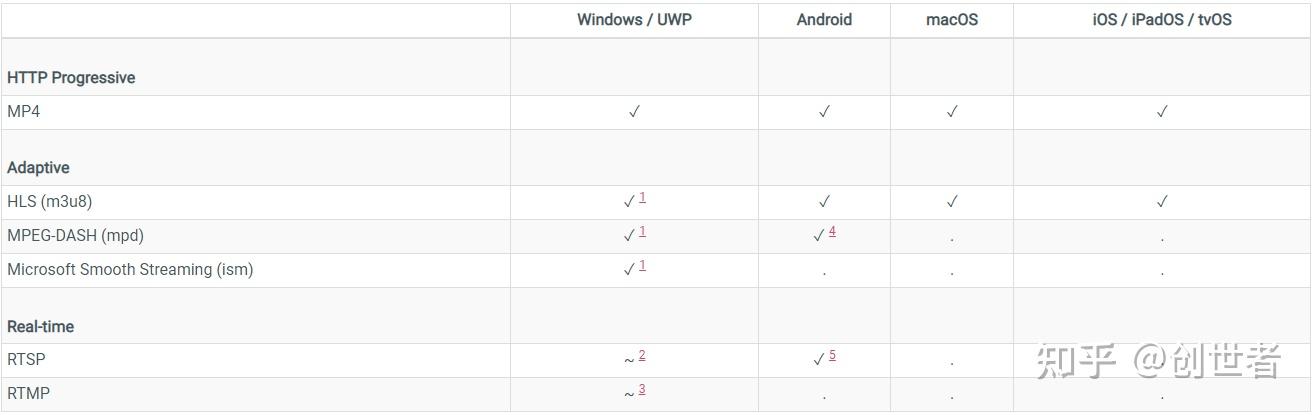This screenshot has height=415, width=1315.
Task: Click the RTSP row label
Action: 27,360
